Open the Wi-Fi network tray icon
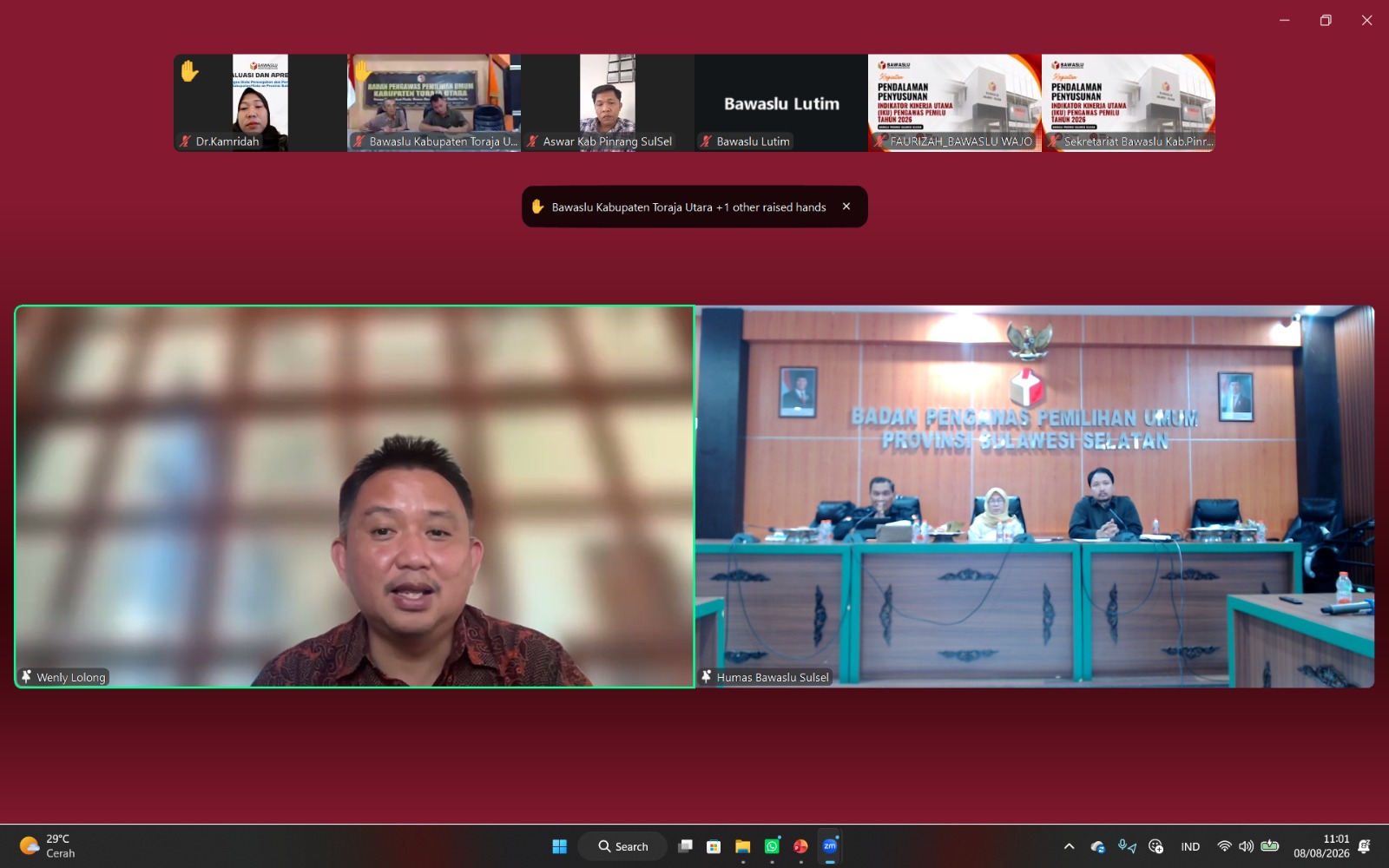1389x868 pixels. (1224, 846)
